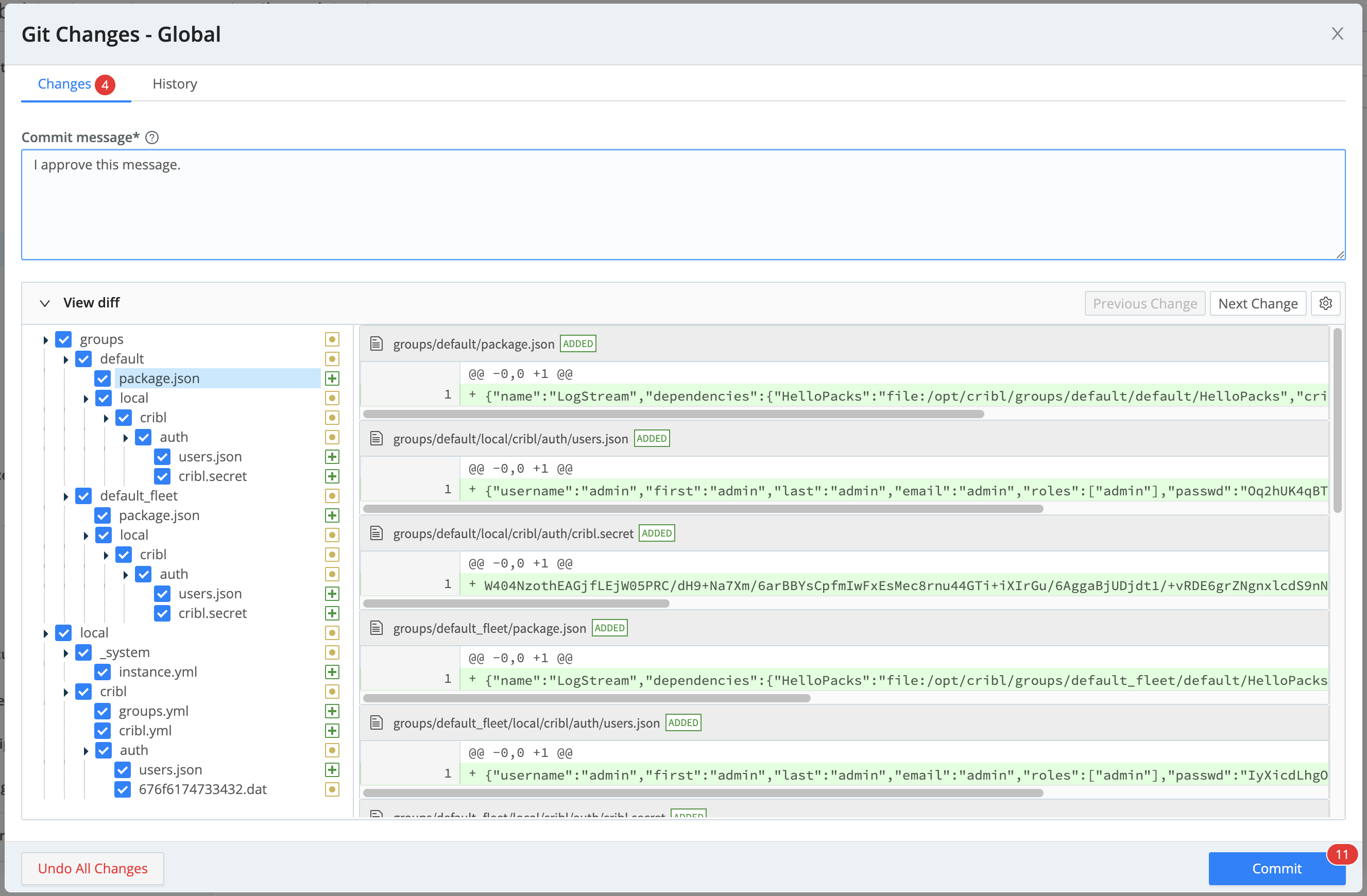Click into the Commit message text area
Image resolution: width=1367 pixels, height=896 pixels.
(682, 204)
